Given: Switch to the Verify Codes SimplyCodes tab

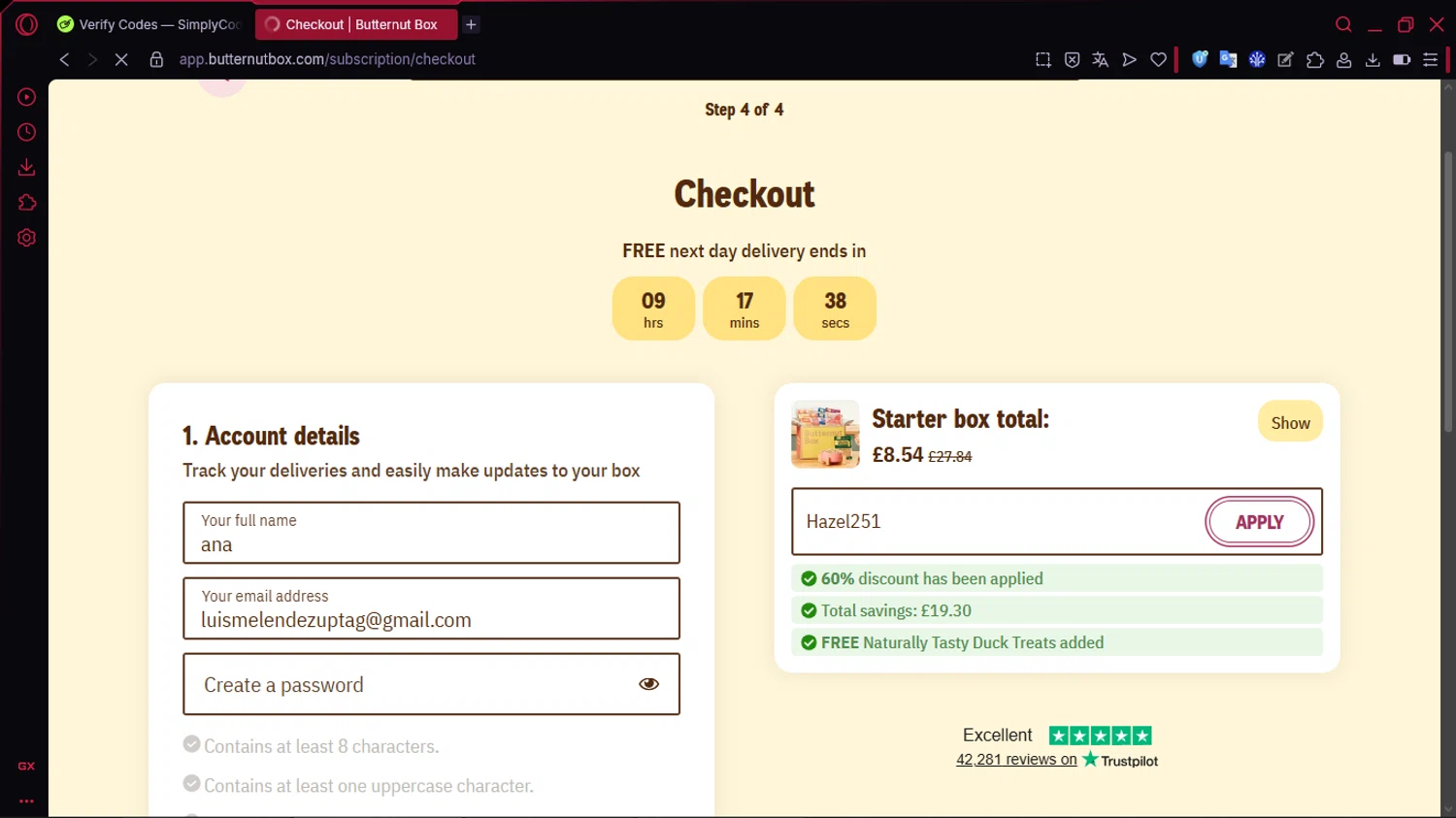Looking at the screenshot, I should click(x=149, y=24).
